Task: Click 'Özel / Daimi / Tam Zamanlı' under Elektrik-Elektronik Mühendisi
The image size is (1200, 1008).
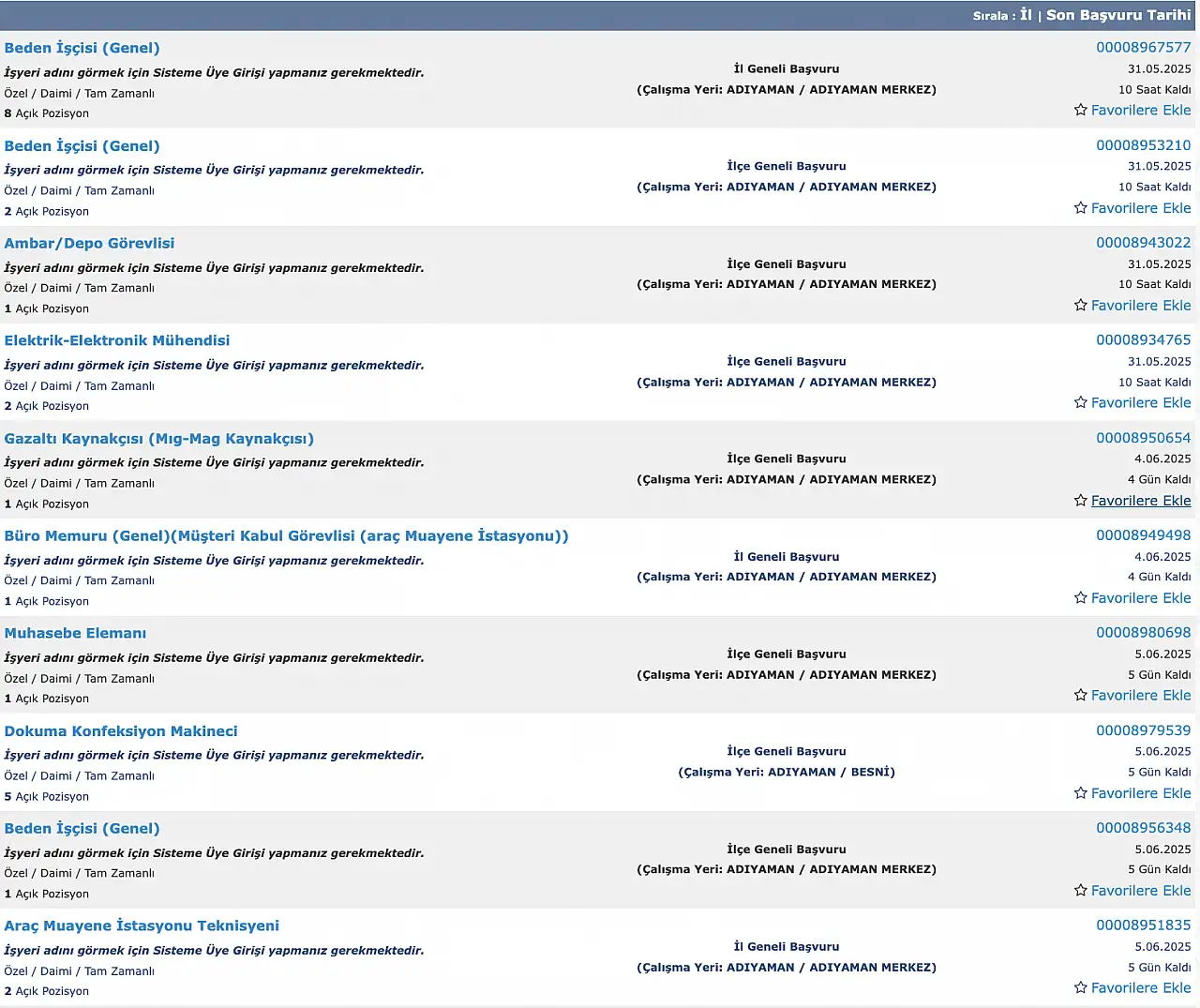Action: [x=80, y=386]
